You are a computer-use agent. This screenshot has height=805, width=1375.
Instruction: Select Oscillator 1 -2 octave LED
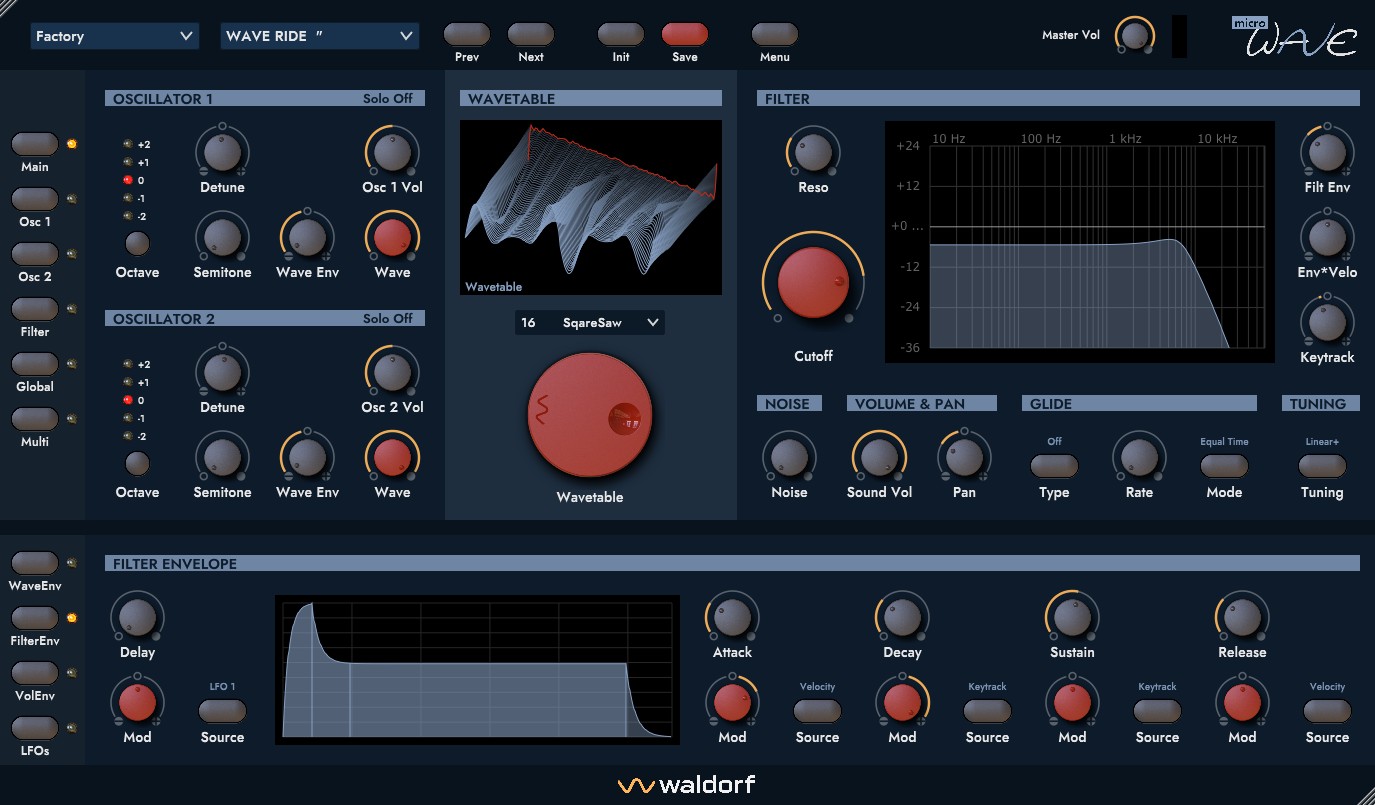128,216
